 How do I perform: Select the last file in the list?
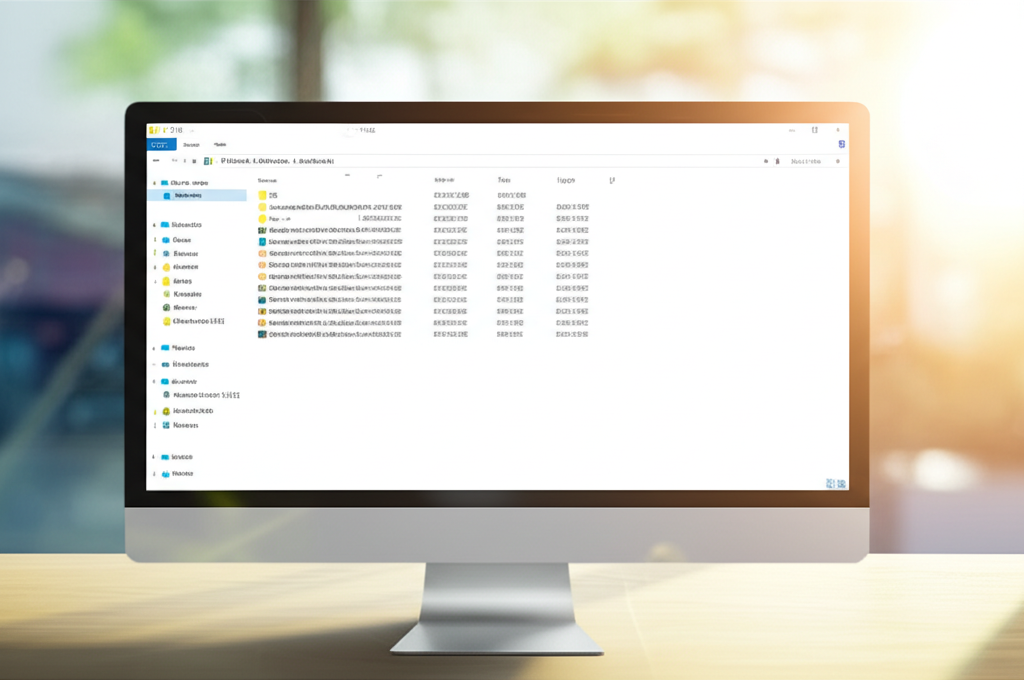coord(330,334)
